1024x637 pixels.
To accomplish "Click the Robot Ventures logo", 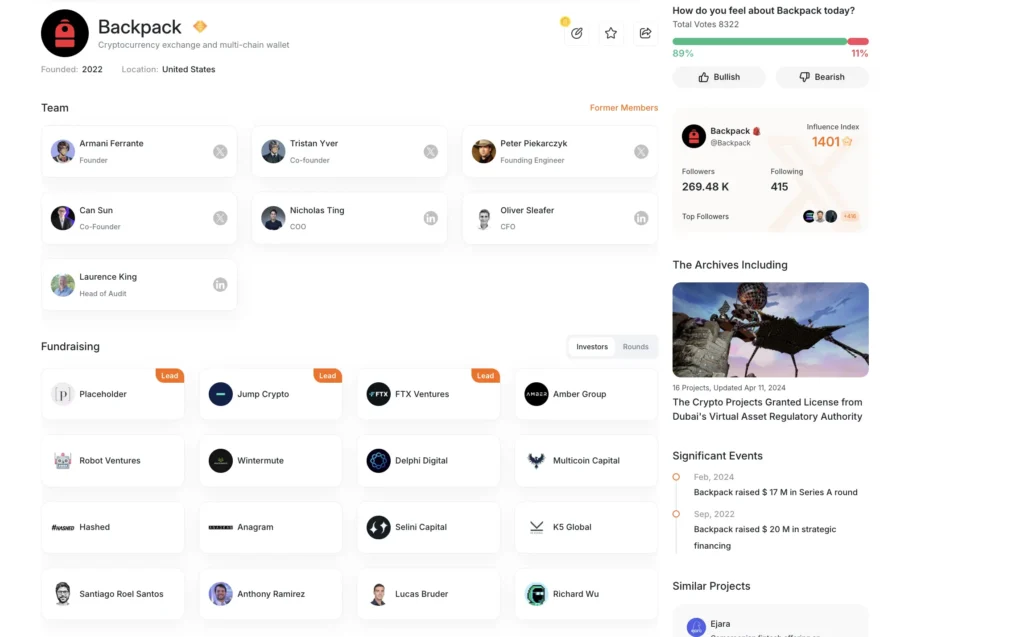I will [x=63, y=461].
